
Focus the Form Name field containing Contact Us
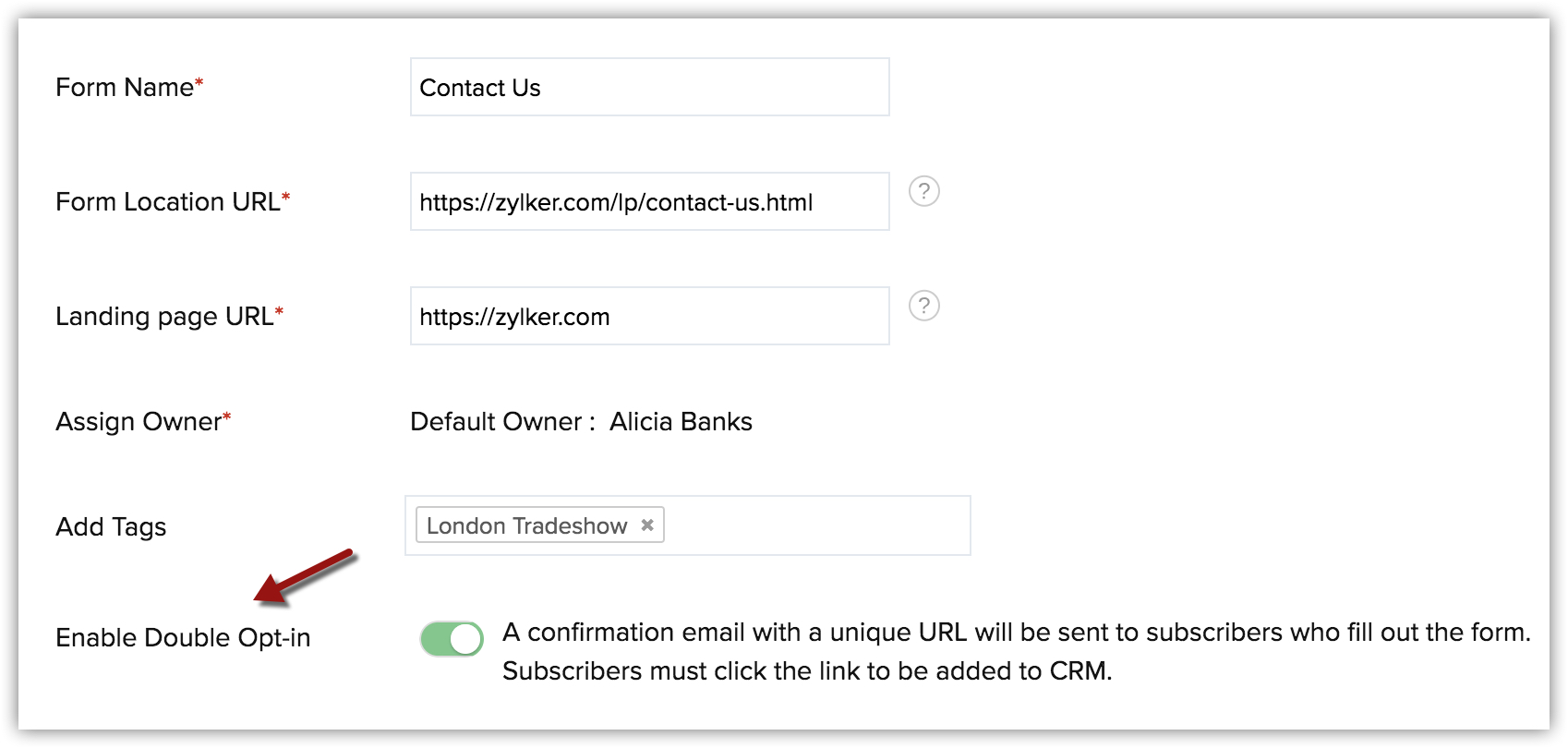pos(649,87)
